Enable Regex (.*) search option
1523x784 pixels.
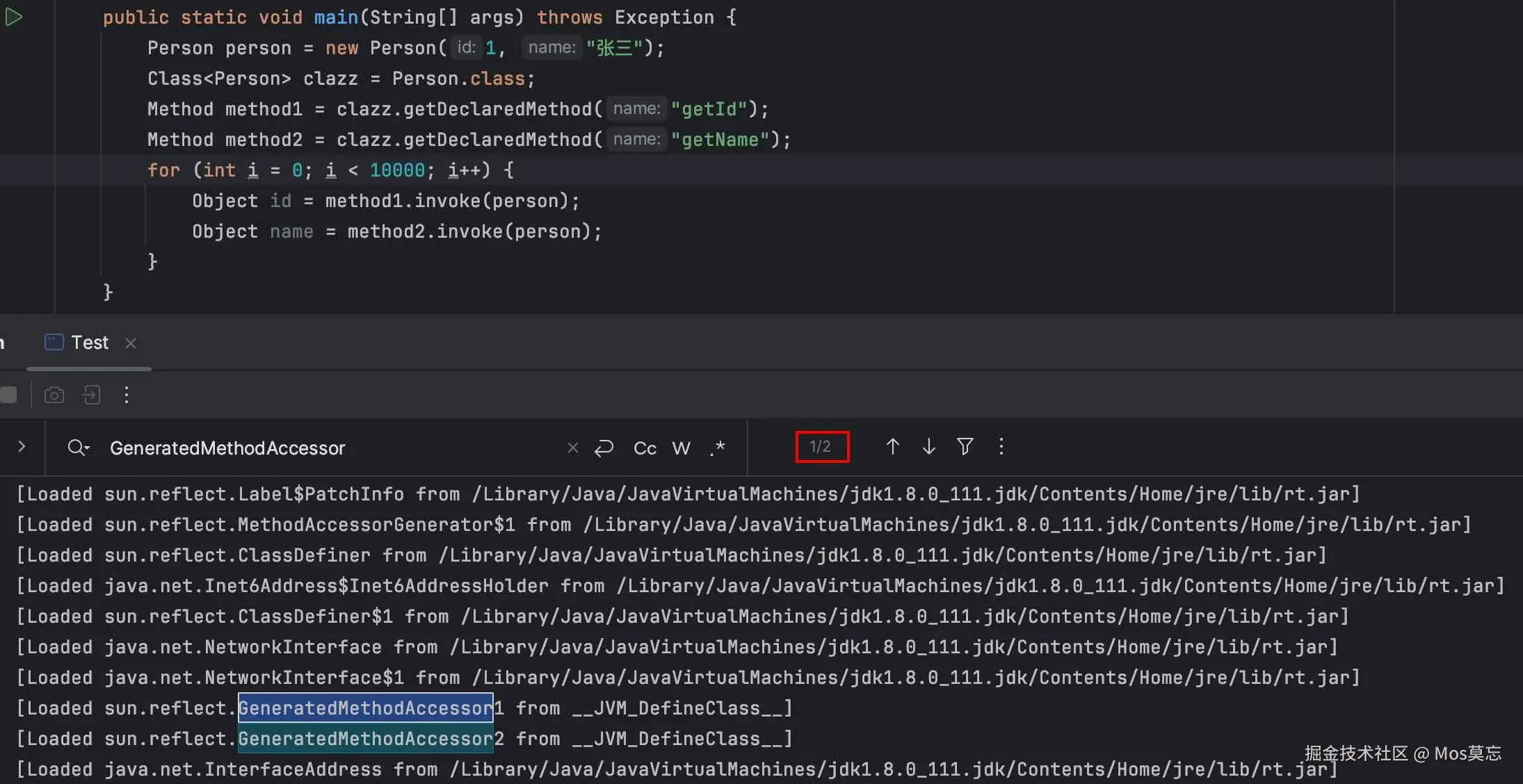click(x=718, y=448)
